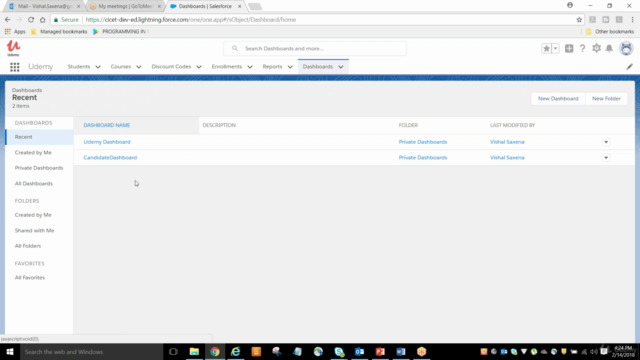Open the Apps bookmarks shortcut
Viewport: 640px width, 360px height.
tap(15, 31)
